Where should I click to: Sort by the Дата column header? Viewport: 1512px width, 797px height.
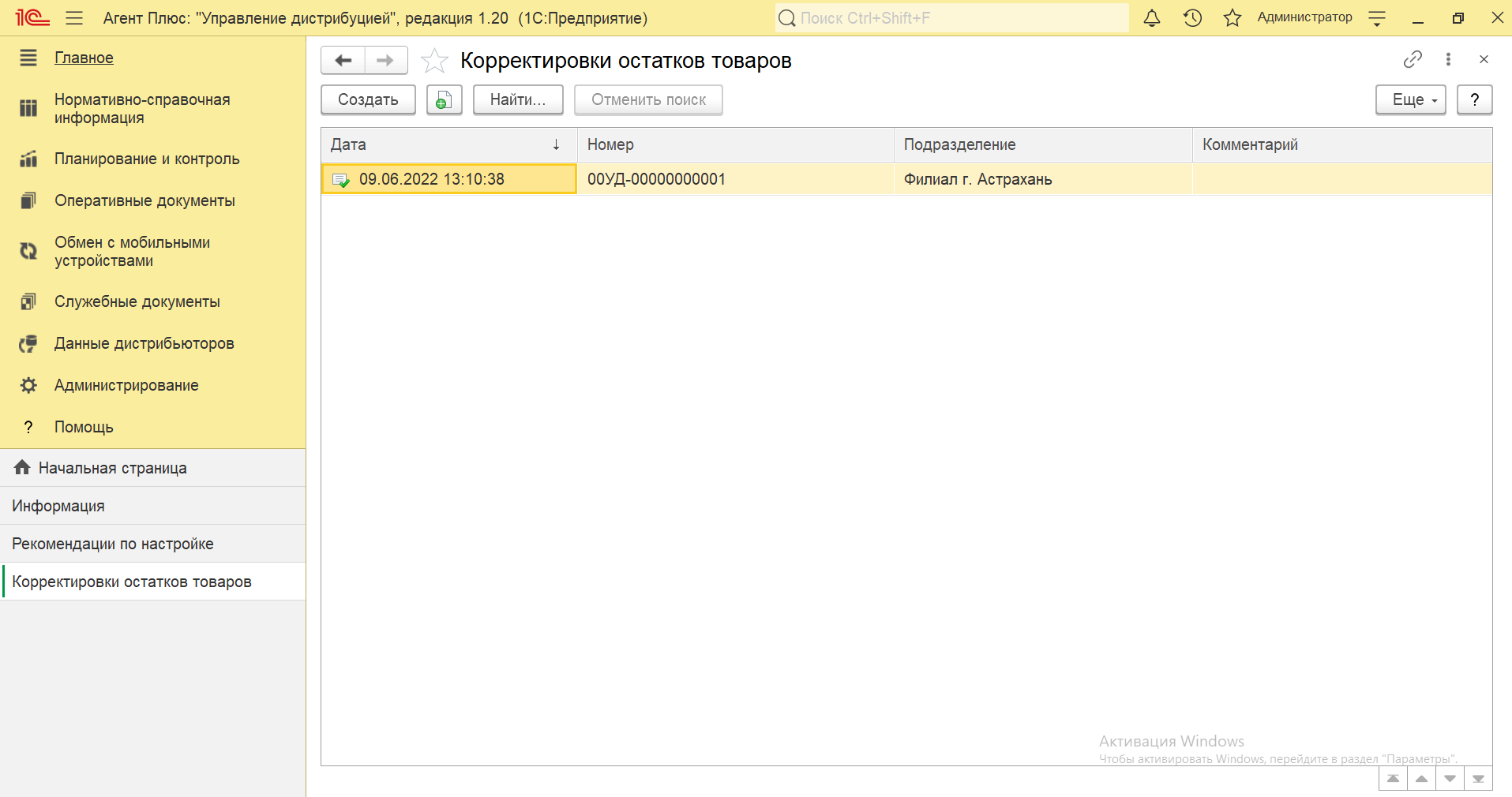point(448,144)
